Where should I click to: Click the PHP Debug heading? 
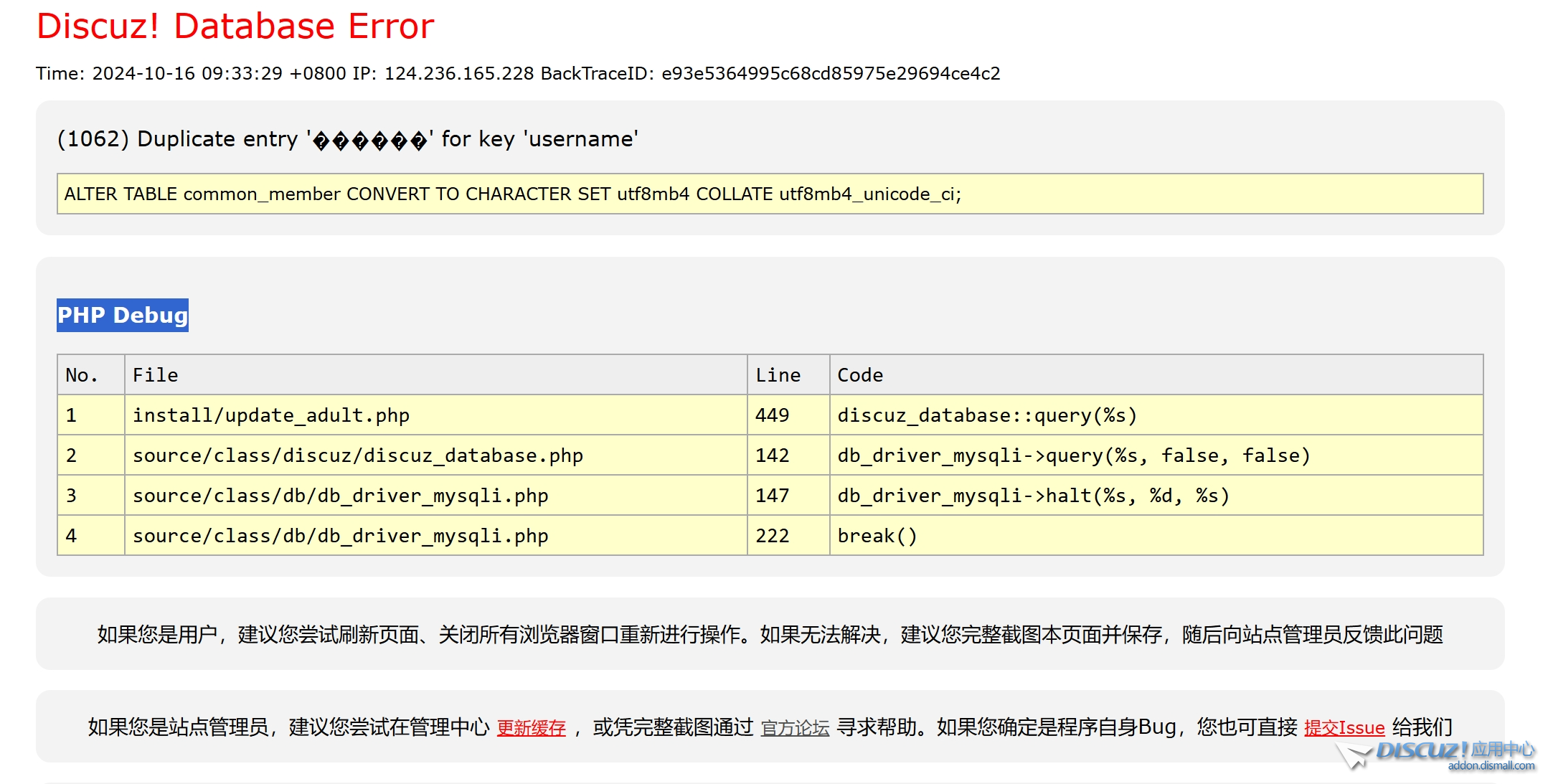click(x=123, y=316)
